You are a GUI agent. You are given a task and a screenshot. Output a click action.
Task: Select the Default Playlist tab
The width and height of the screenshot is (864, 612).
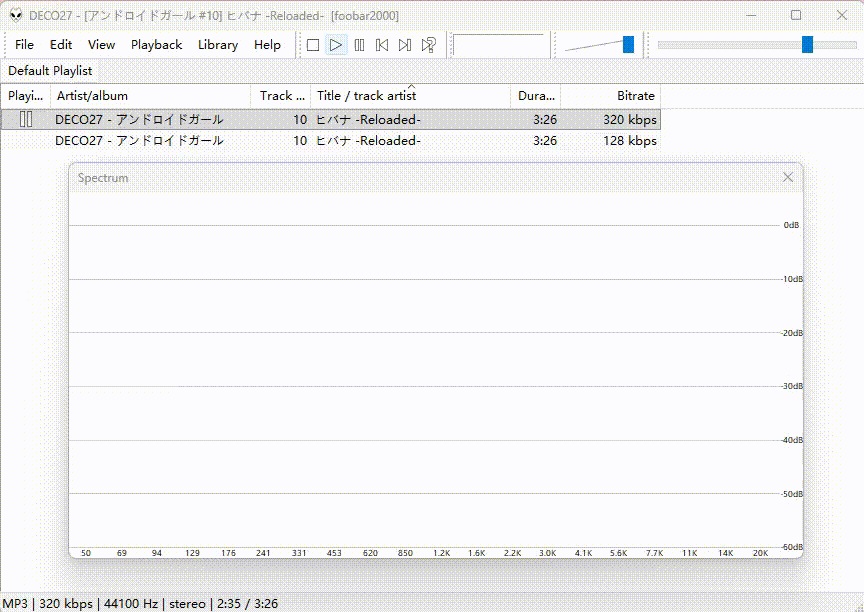click(x=50, y=71)
